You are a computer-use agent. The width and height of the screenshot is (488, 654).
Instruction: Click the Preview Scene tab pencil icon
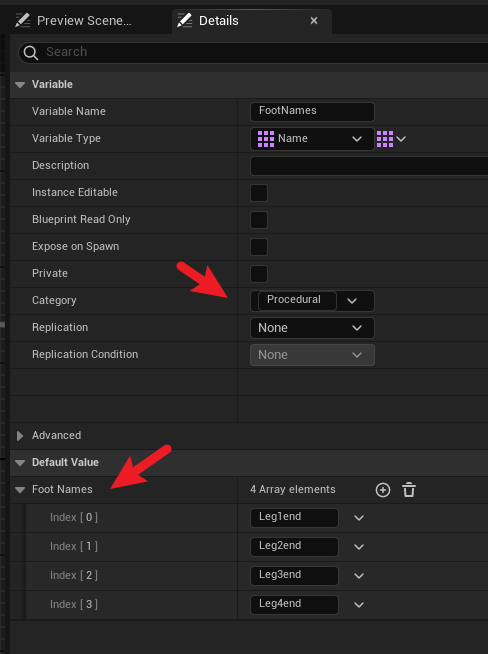pyautogui.click(x=23, y=20)
